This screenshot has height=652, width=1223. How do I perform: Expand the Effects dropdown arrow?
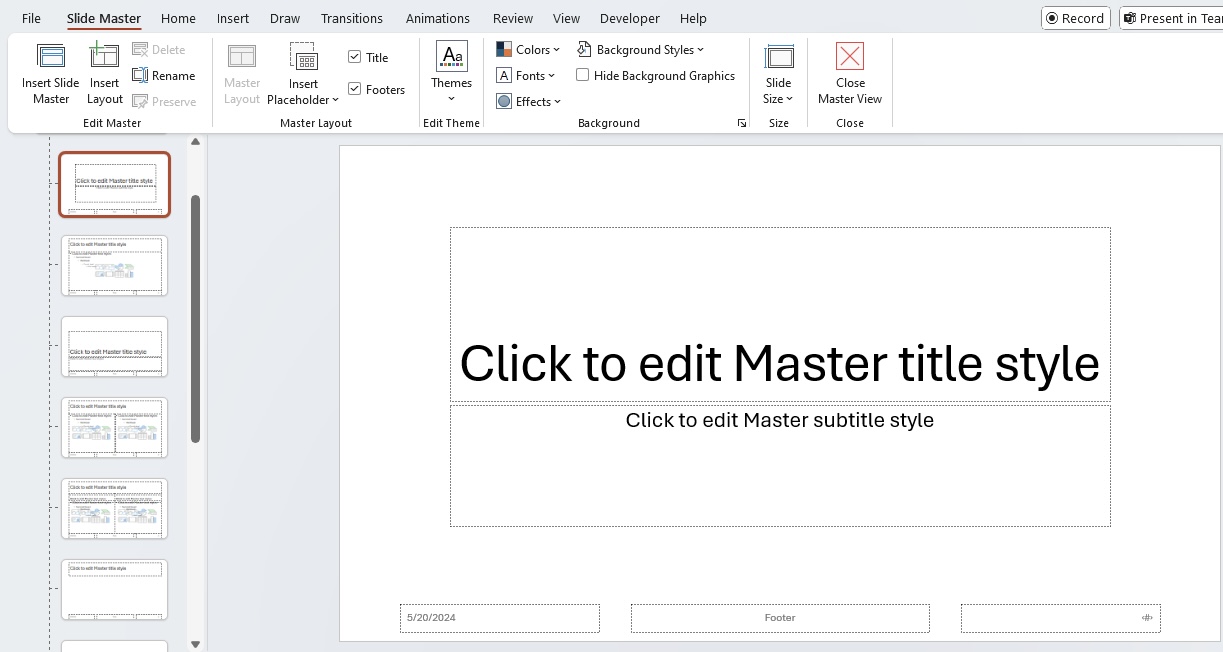pyautogui.click(x=557, y=102)
